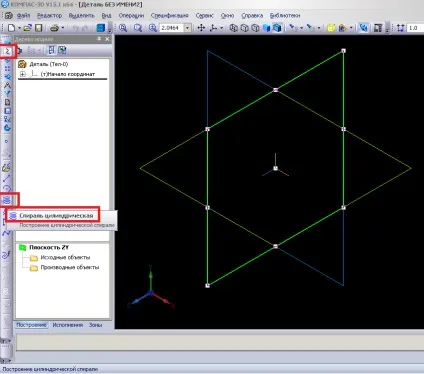Open the Исходные объекты folder
This screenshot has width=424, height=374.
(x=65, y=257)
